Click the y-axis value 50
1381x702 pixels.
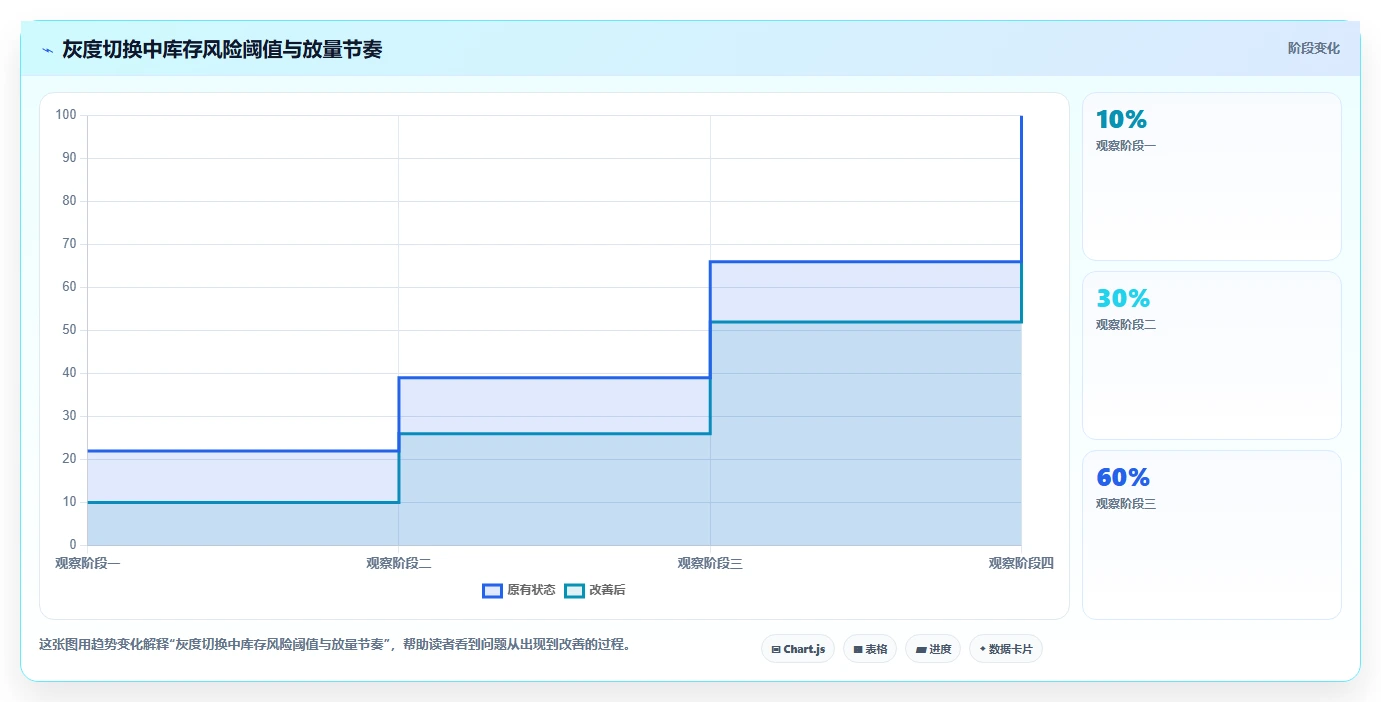(x=69, y=330)
